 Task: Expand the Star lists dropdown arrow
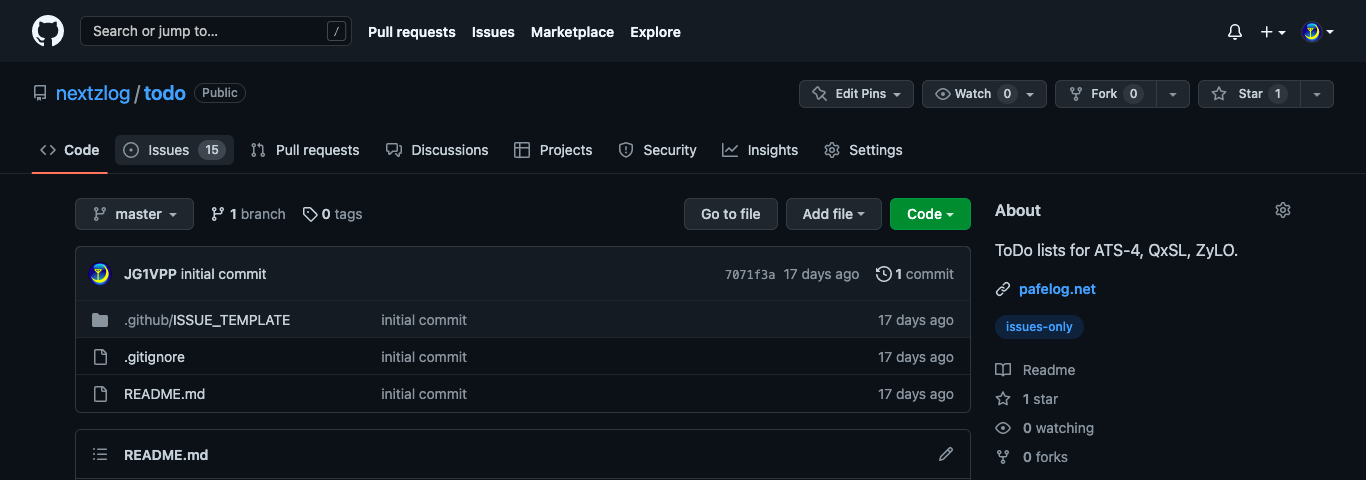pos(1317,94)
